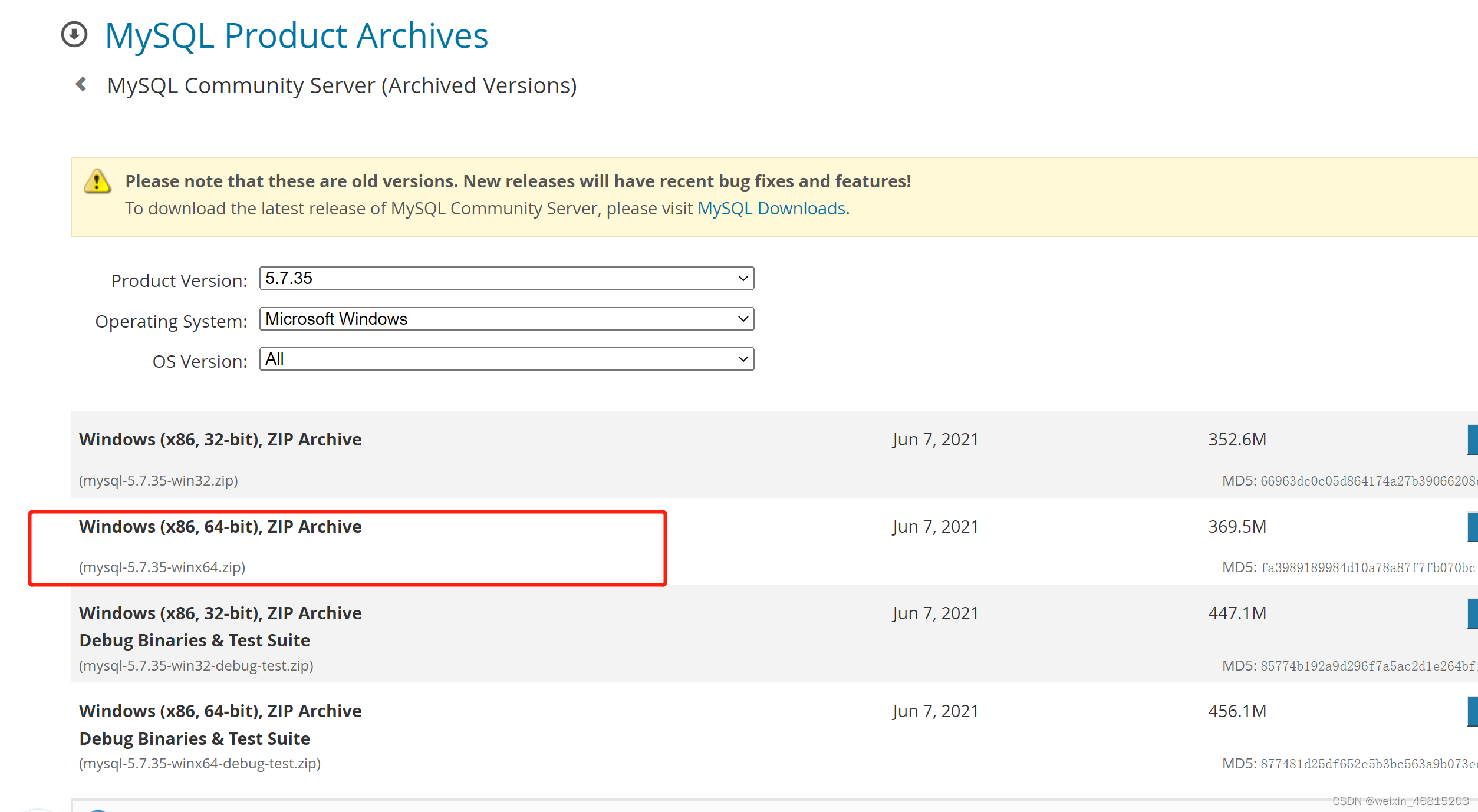Click Download button for 456.1M debug-test ZIP

(x=1472, y=711)
